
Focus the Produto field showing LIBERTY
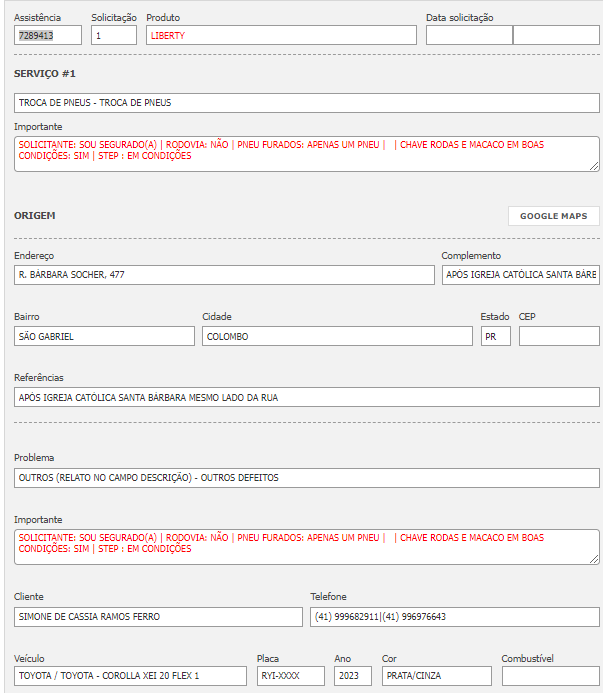281,35
